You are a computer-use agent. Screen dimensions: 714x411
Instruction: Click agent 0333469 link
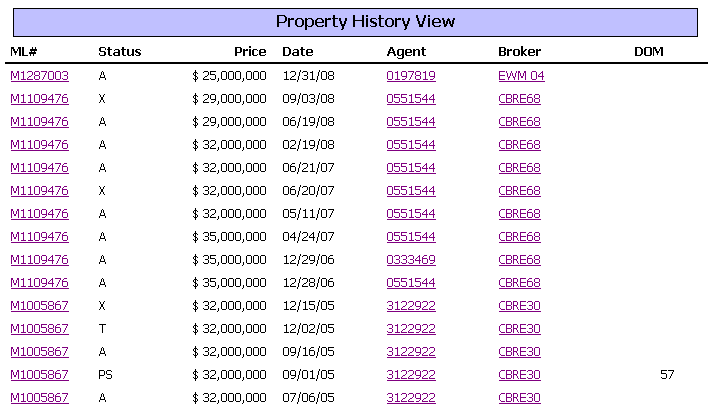coord(411,259)
